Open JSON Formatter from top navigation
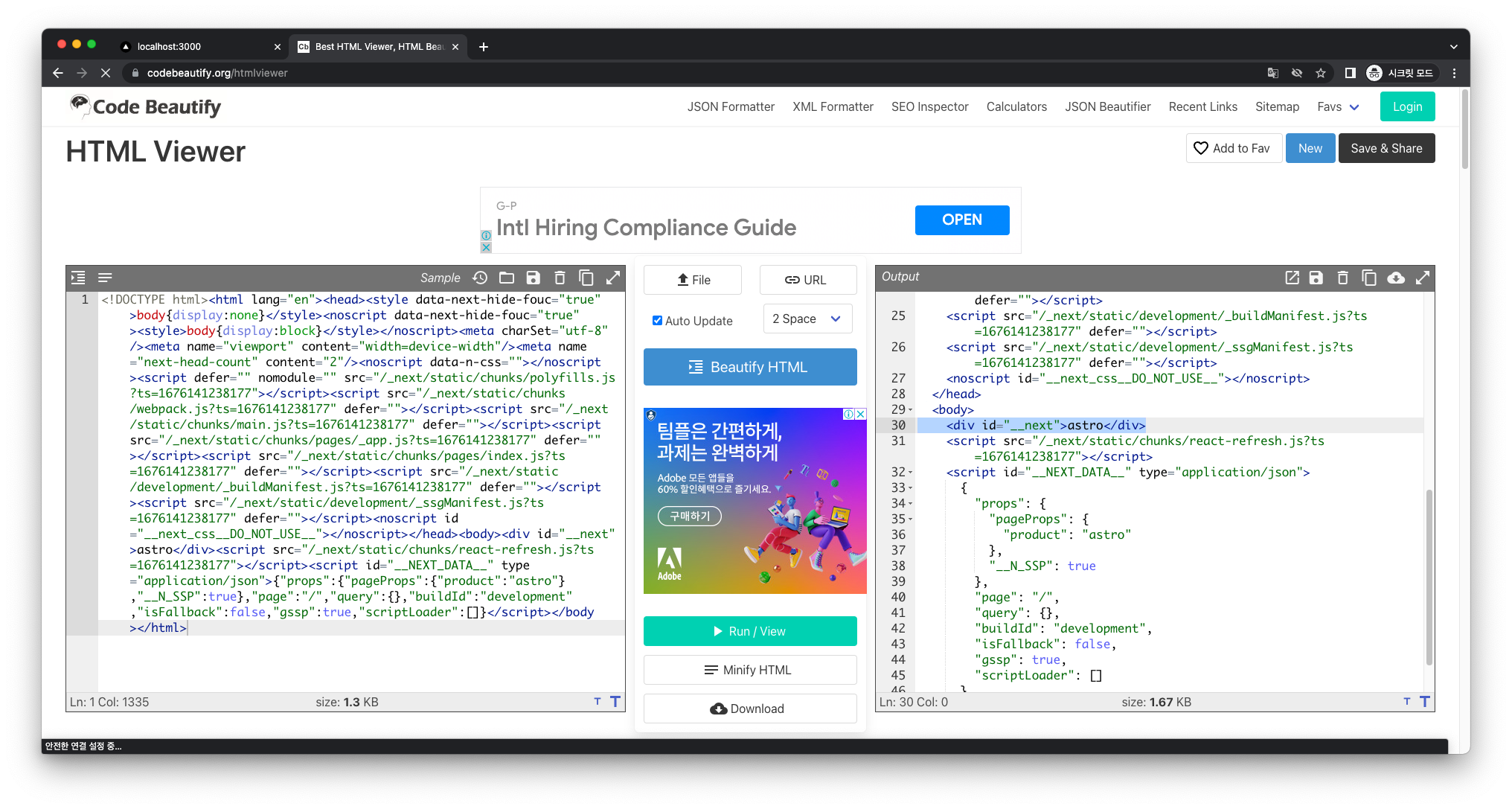 (x=731, y=106)
